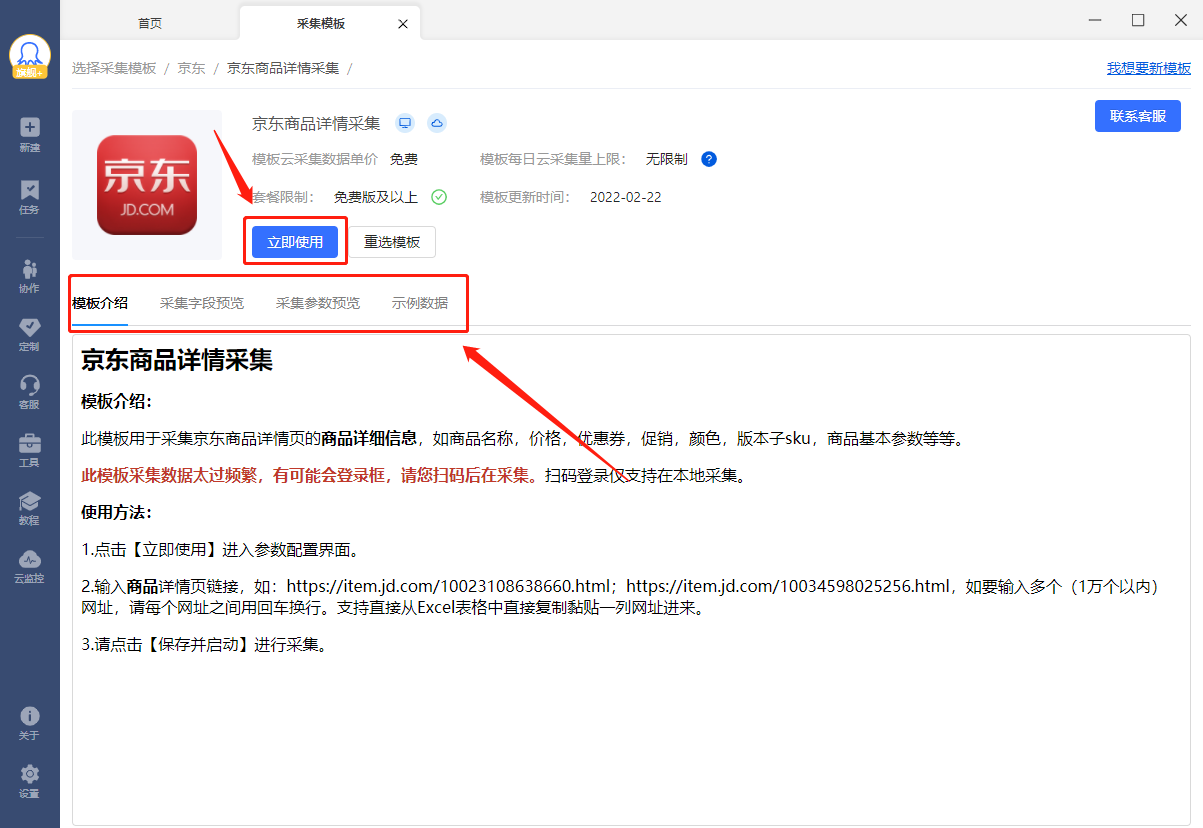Image resolution: width=1203 pixels, height=828 pixels.
Task: Click the 重选模板 button
Action: [392, 242]
